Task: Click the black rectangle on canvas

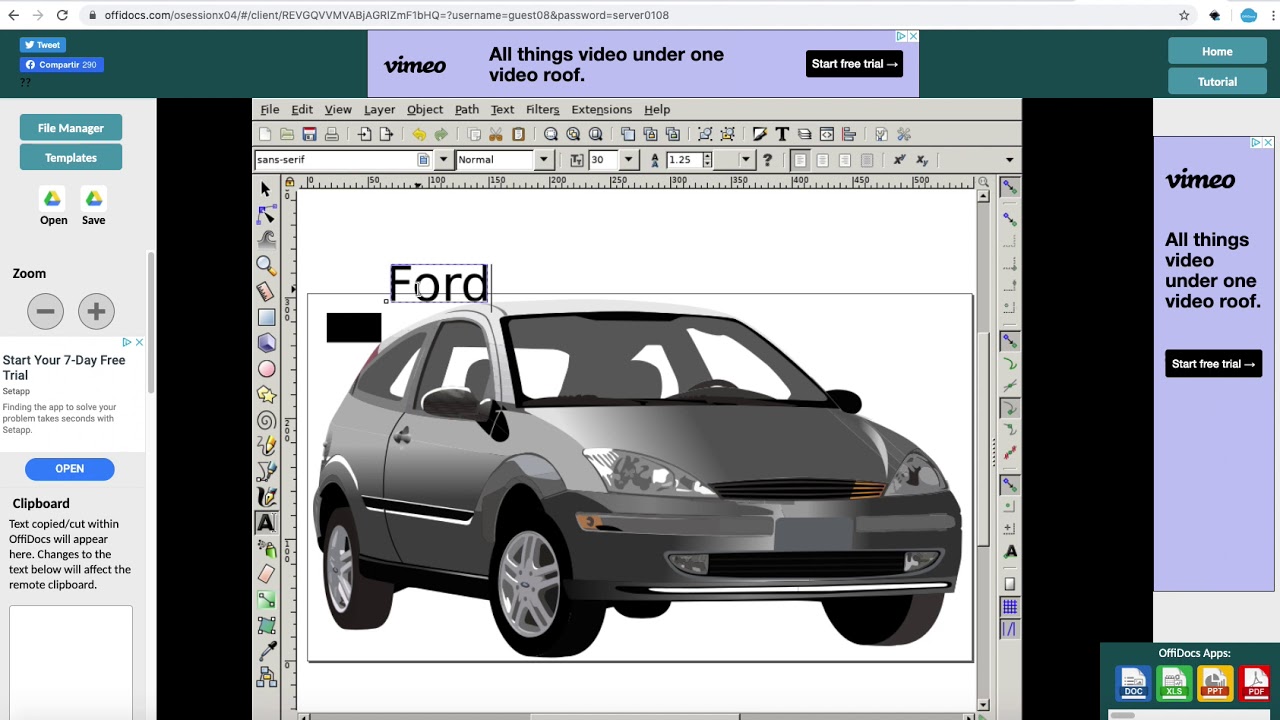Action: tap(354, 328)
